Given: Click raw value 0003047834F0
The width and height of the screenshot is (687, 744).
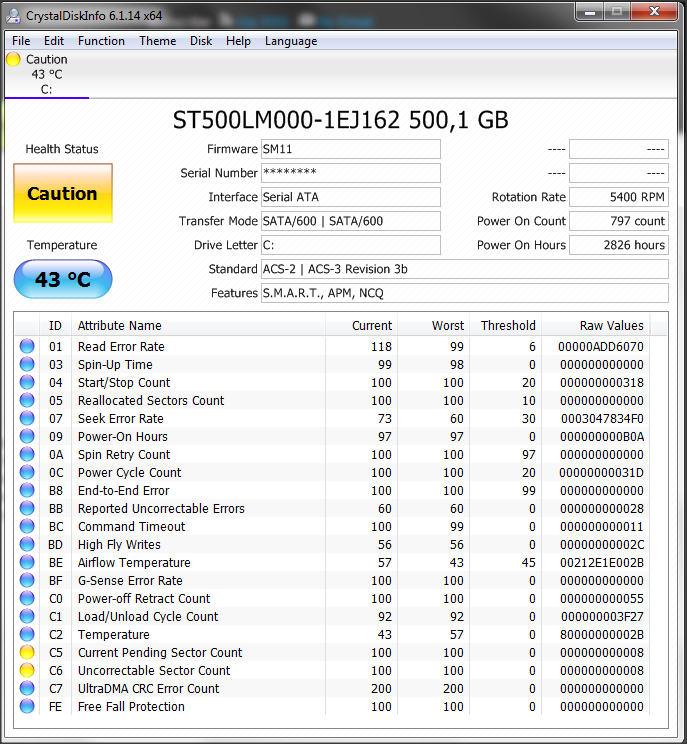Looking at the screenshot, I should click(x=602, y=419).
